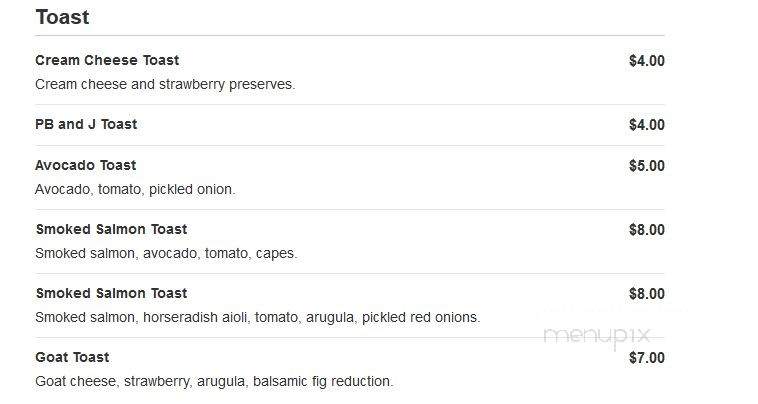Click the PB and J Toast $4.00 price
Image resolution: width=758 pixels, height=404 pixels.
(x=646, y=125)
